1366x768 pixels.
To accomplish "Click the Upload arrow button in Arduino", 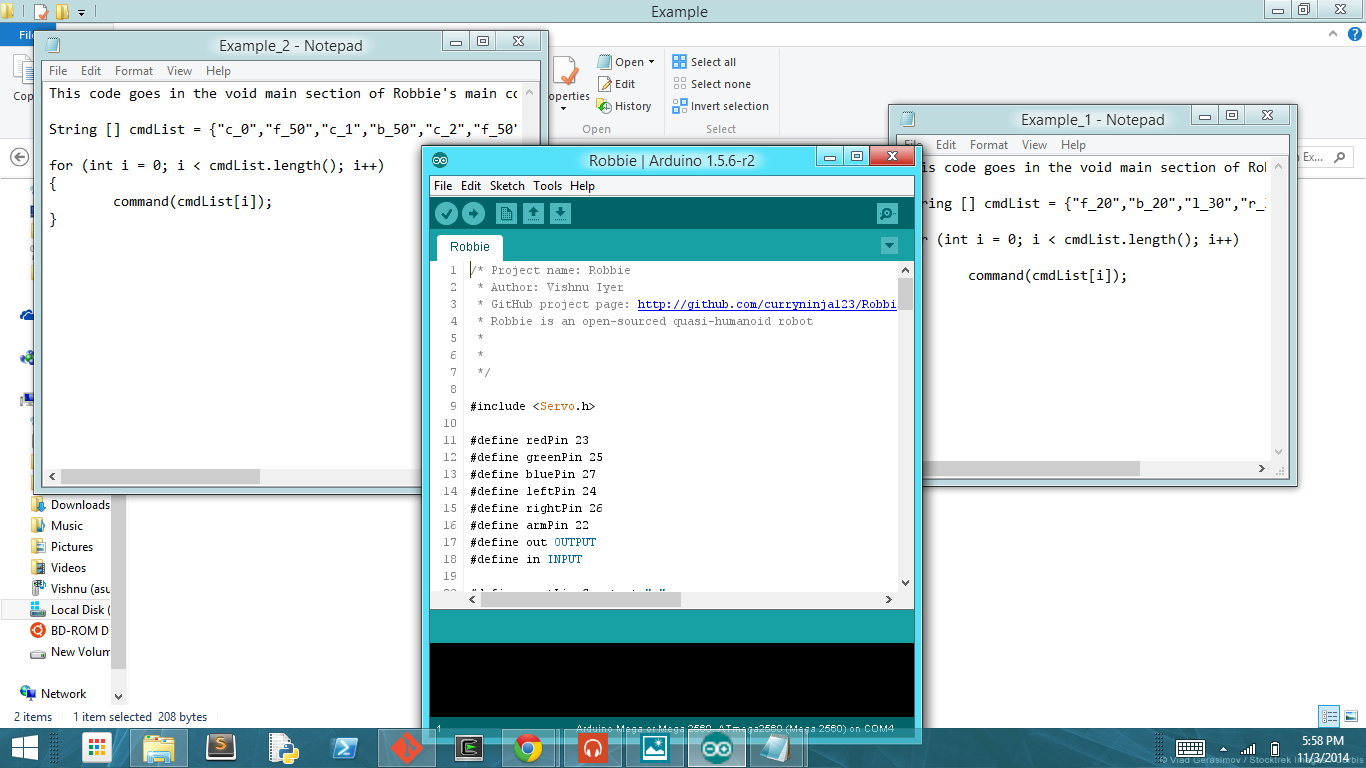I will 473,213.
